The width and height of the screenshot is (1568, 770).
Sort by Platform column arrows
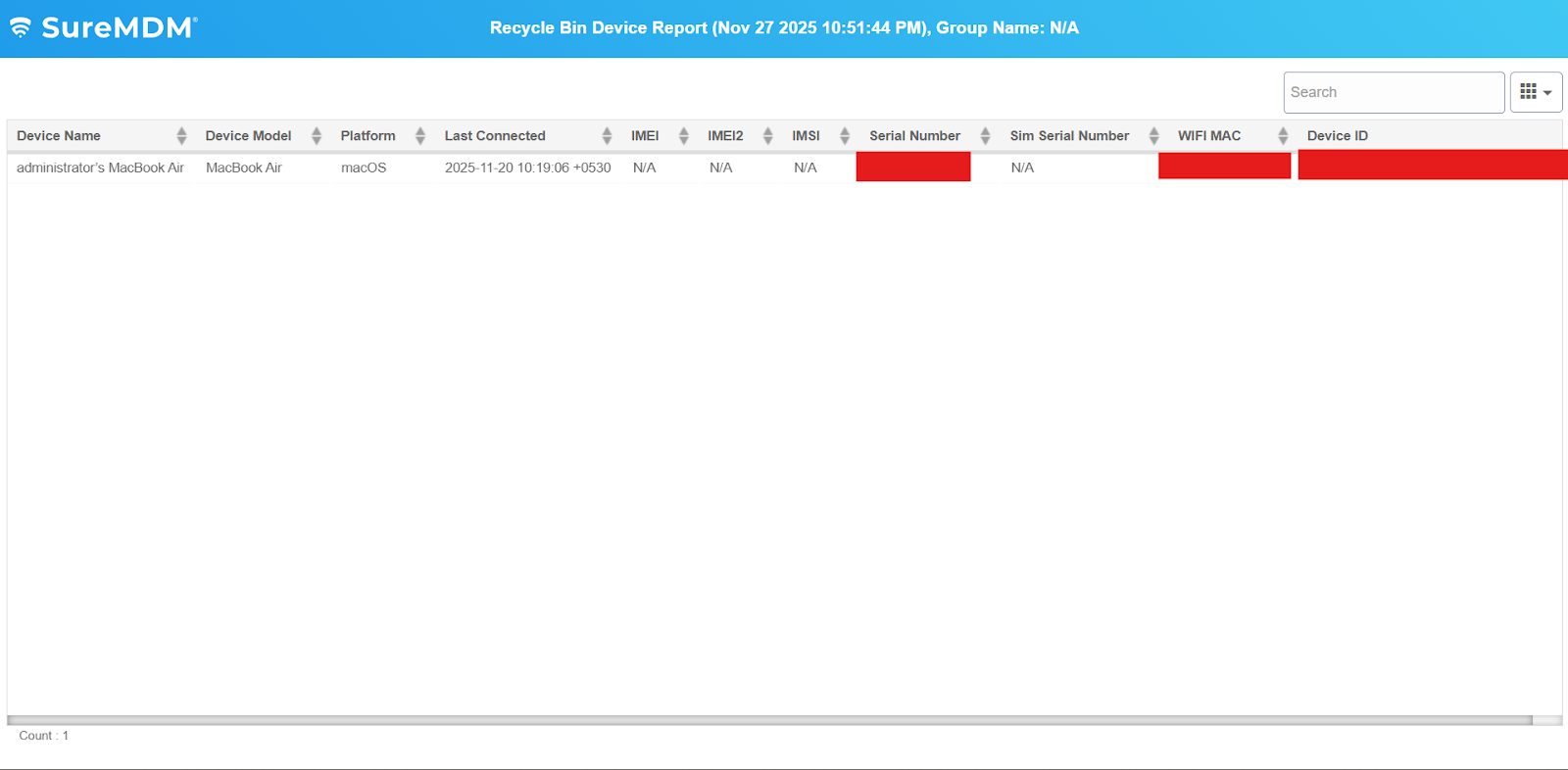coord(420,136)
